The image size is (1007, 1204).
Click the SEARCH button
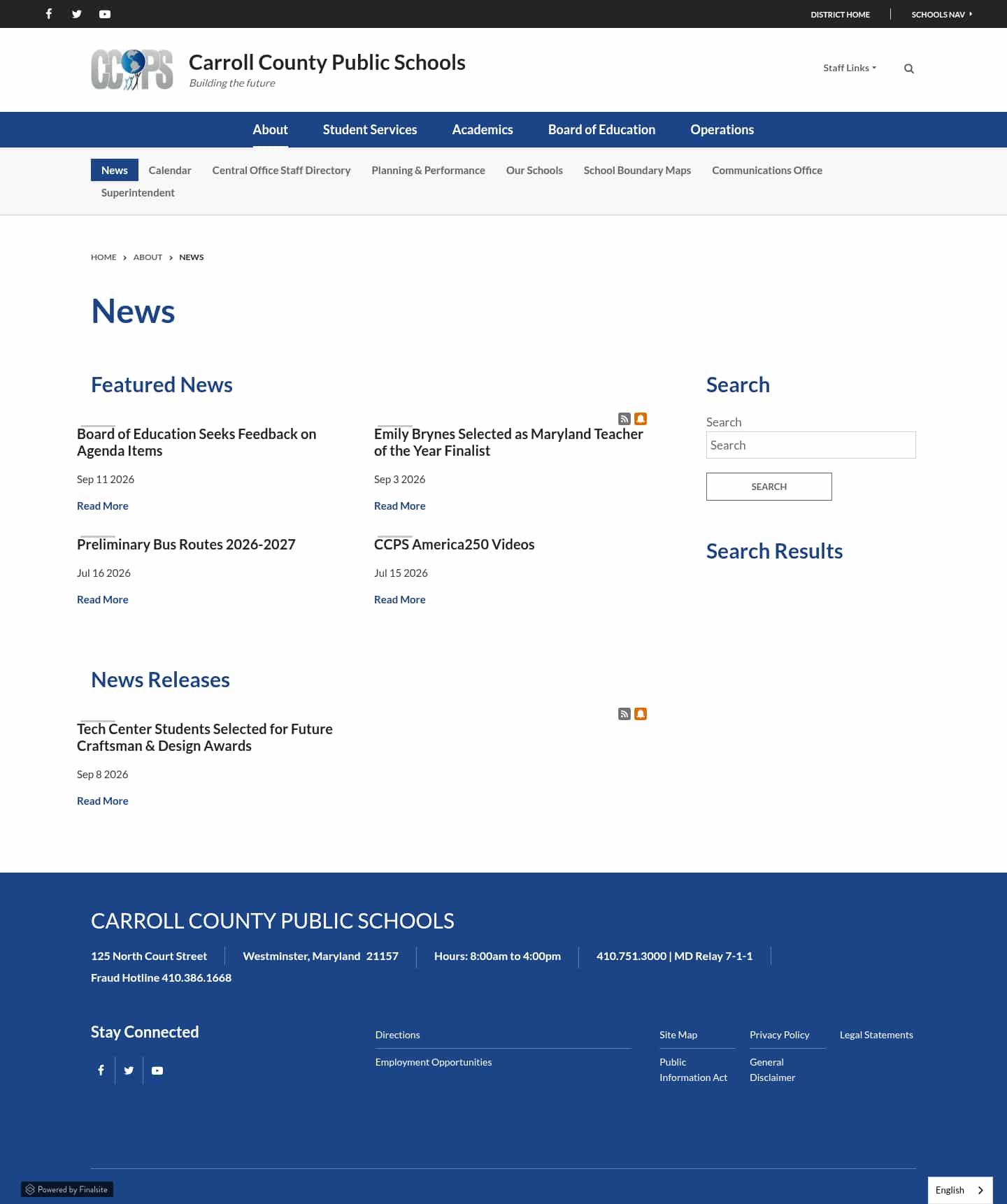tap(769, 487)
